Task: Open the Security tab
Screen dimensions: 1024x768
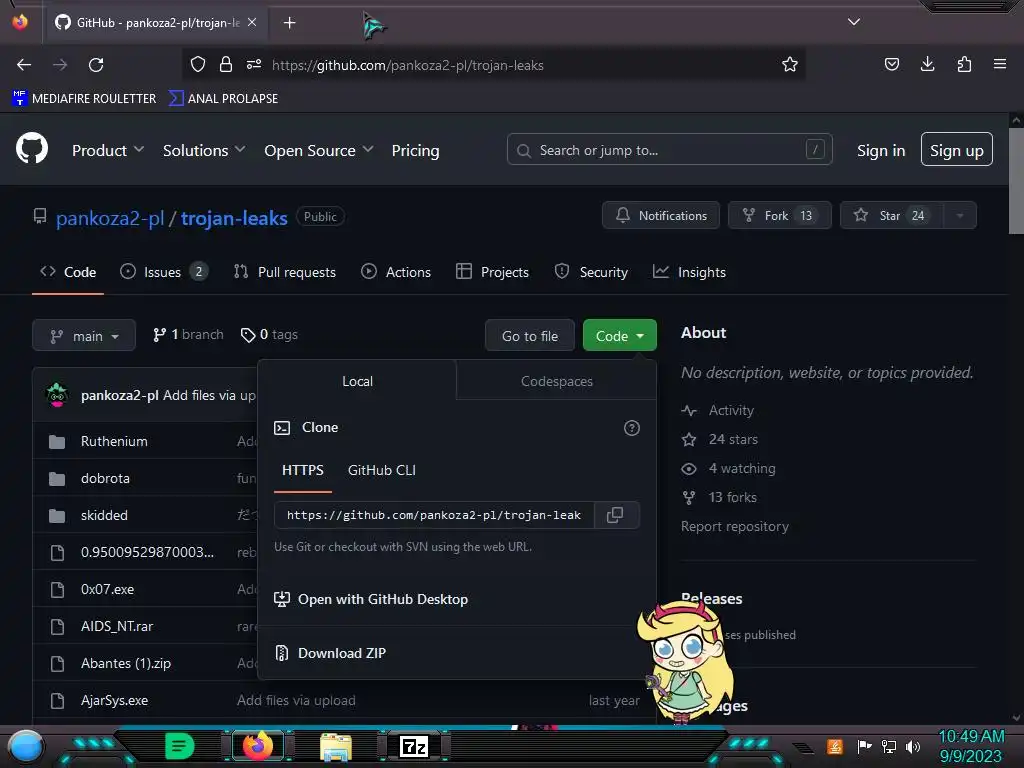Action: (x=591, y=272)
